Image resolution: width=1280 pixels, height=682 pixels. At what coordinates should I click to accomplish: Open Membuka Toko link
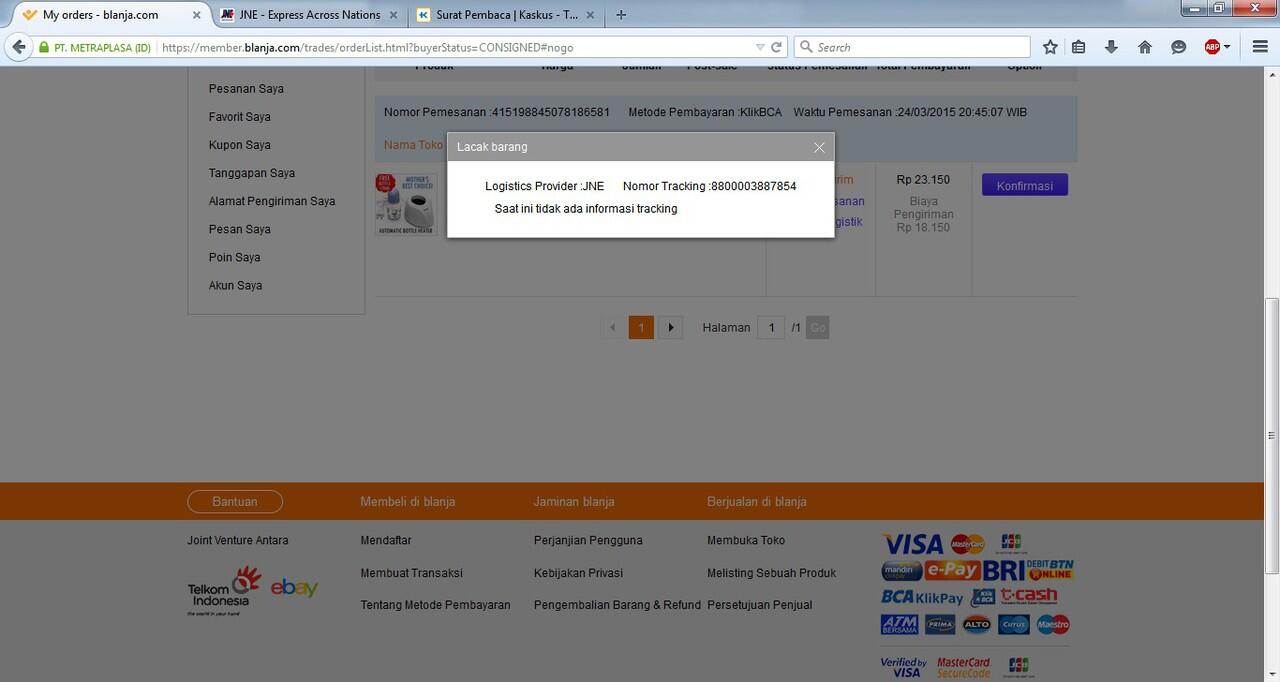pos(746,541)
